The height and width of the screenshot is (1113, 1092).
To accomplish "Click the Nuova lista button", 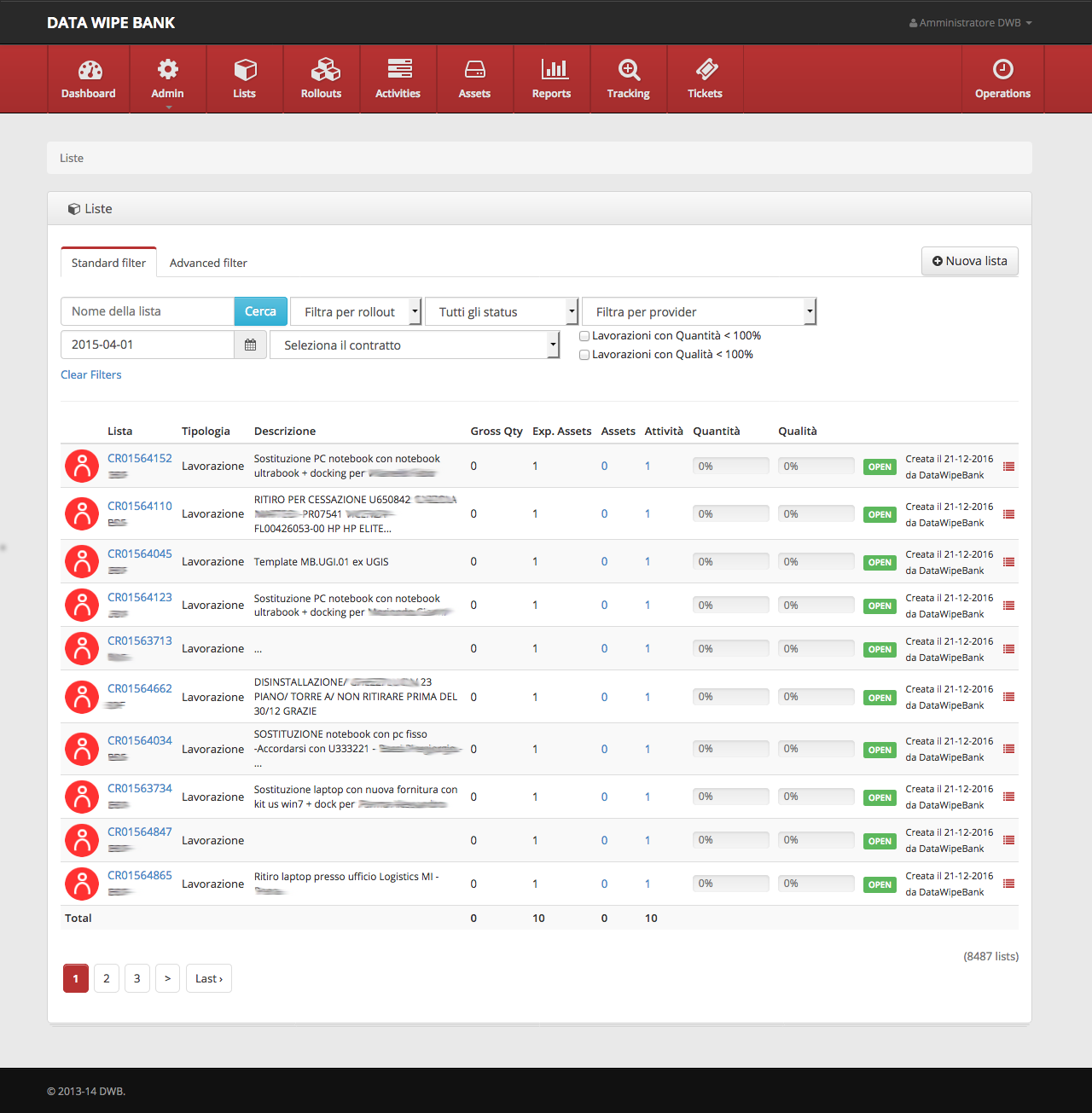I will [x=969, y=261].
